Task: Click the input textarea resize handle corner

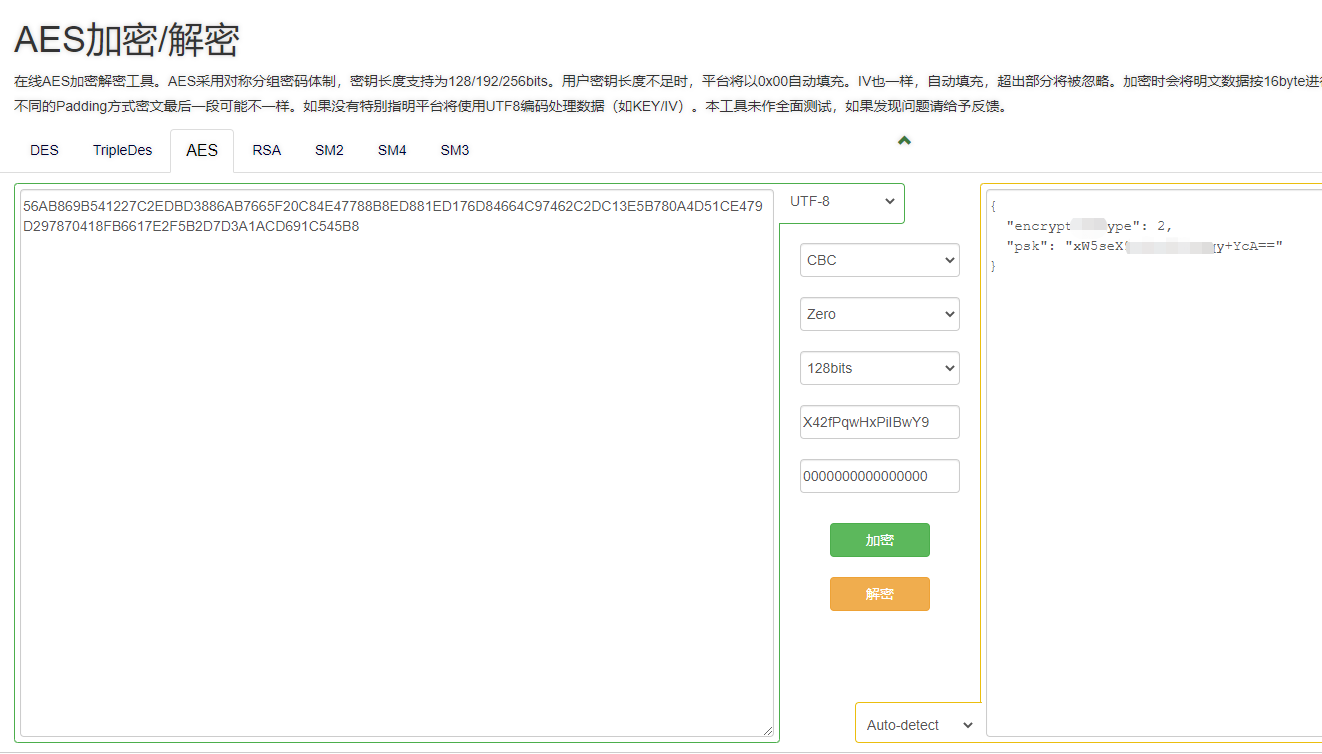Action: coord(767,731)
